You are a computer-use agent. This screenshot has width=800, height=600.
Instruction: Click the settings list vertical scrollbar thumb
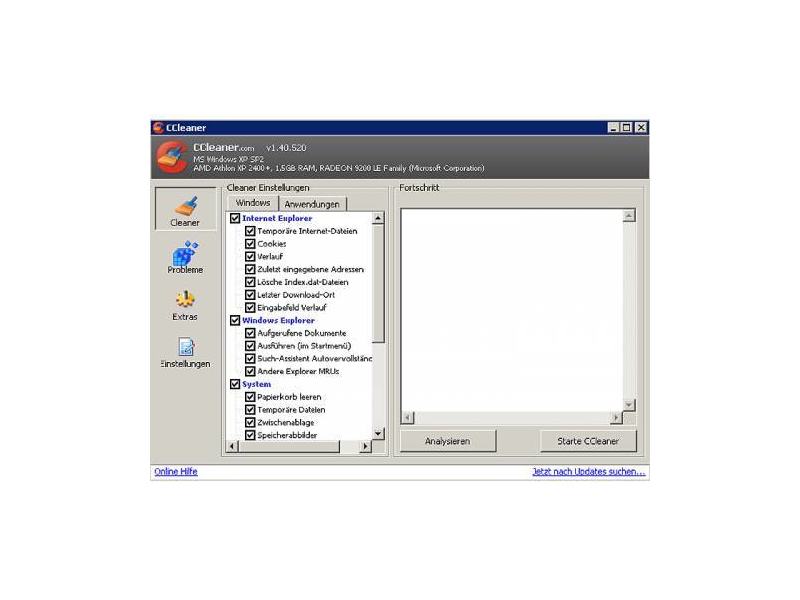(x=378, y=284)
